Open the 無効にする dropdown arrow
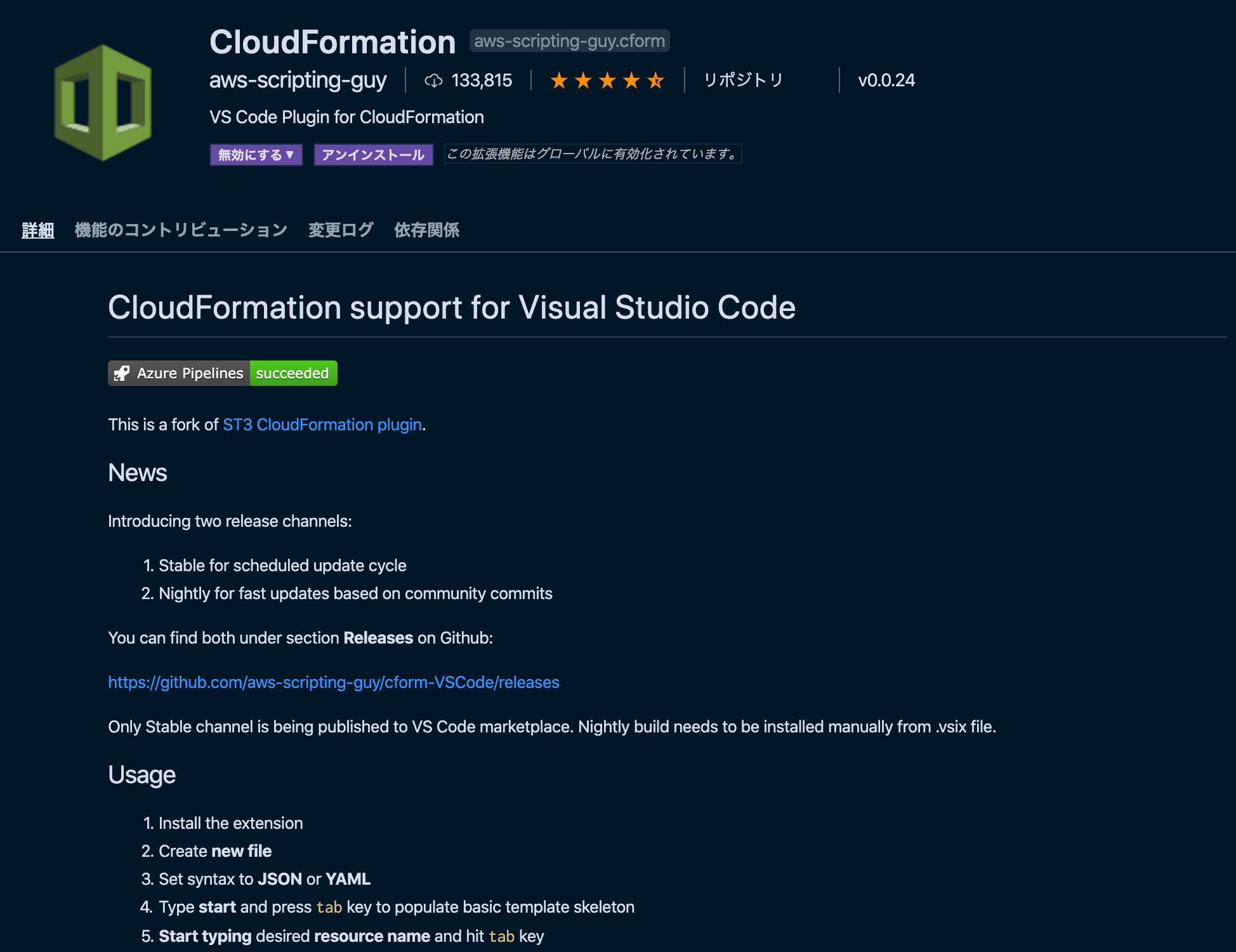1236x952 pixels. (290, 154)
